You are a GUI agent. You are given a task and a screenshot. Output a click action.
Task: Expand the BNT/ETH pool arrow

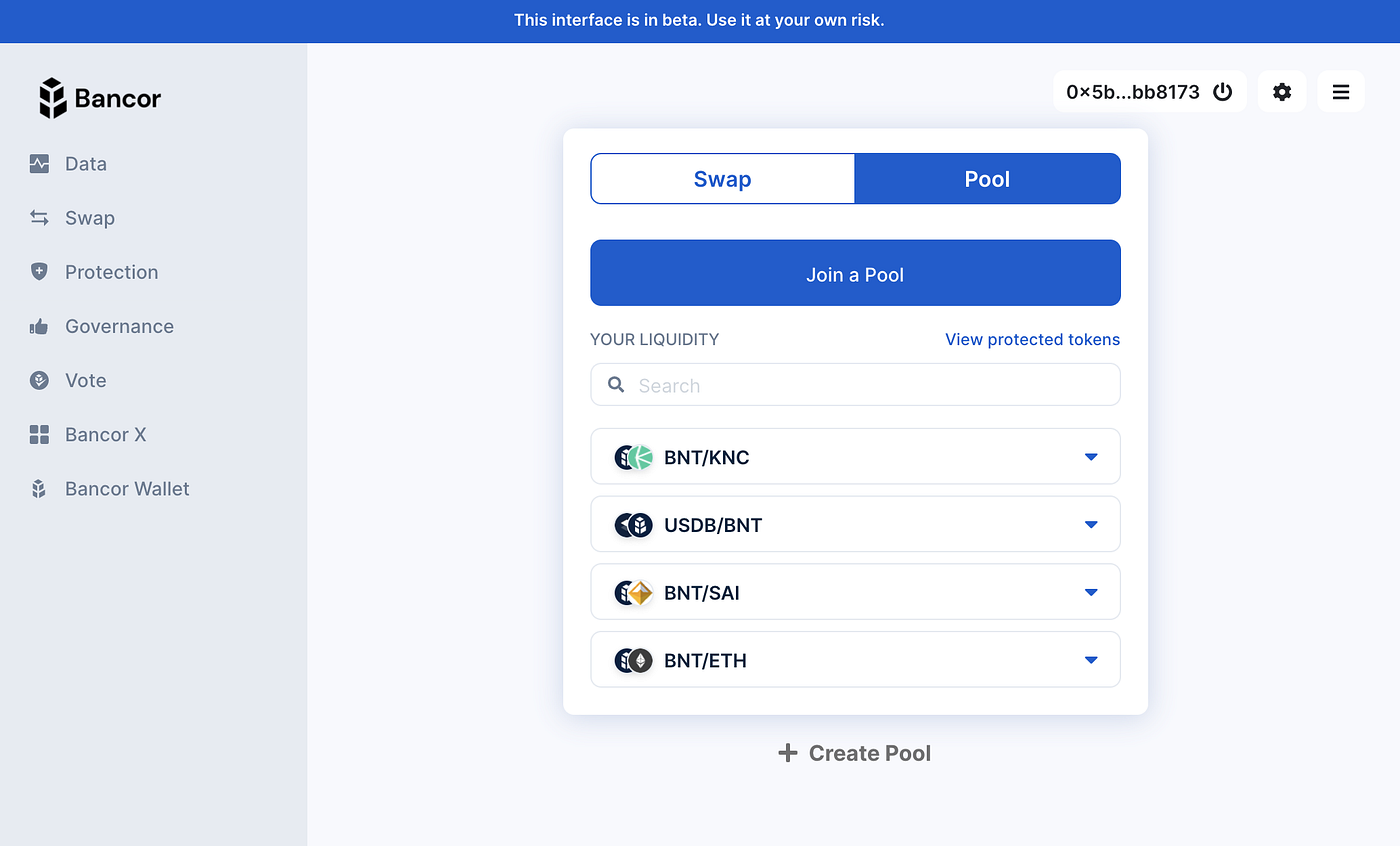(1091, 660)
